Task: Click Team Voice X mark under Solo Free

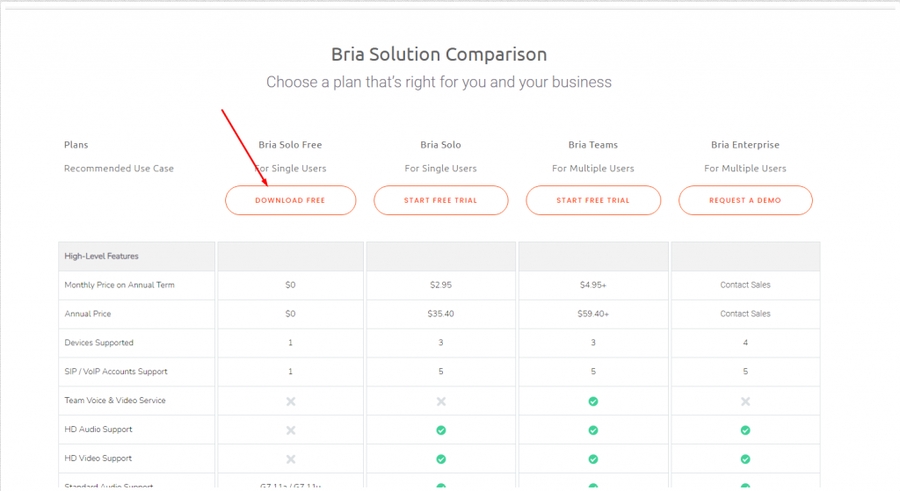Action: [290, 401]
